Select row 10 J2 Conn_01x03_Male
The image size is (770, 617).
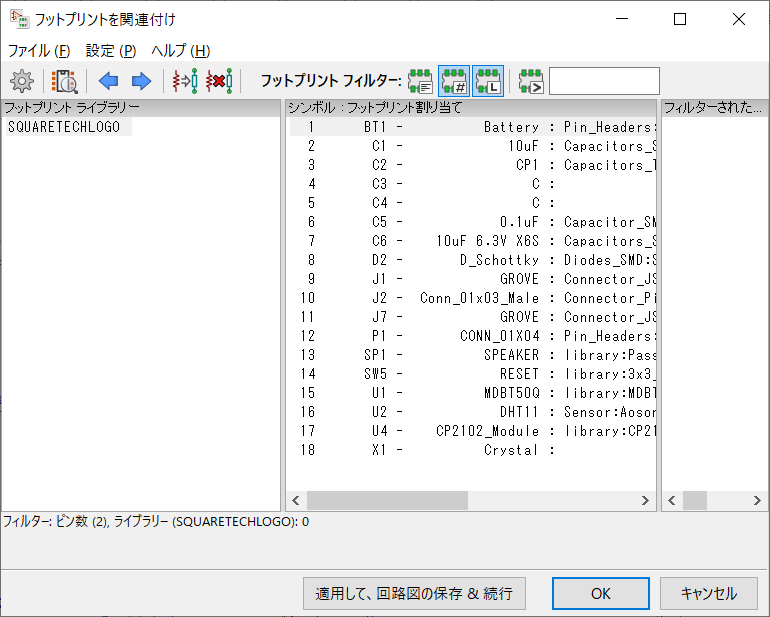tap(473, 298)
